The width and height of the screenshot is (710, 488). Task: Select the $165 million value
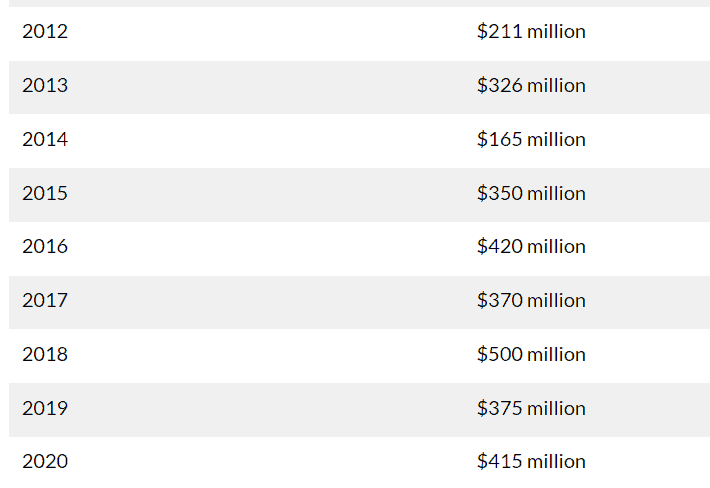(531, 139)
